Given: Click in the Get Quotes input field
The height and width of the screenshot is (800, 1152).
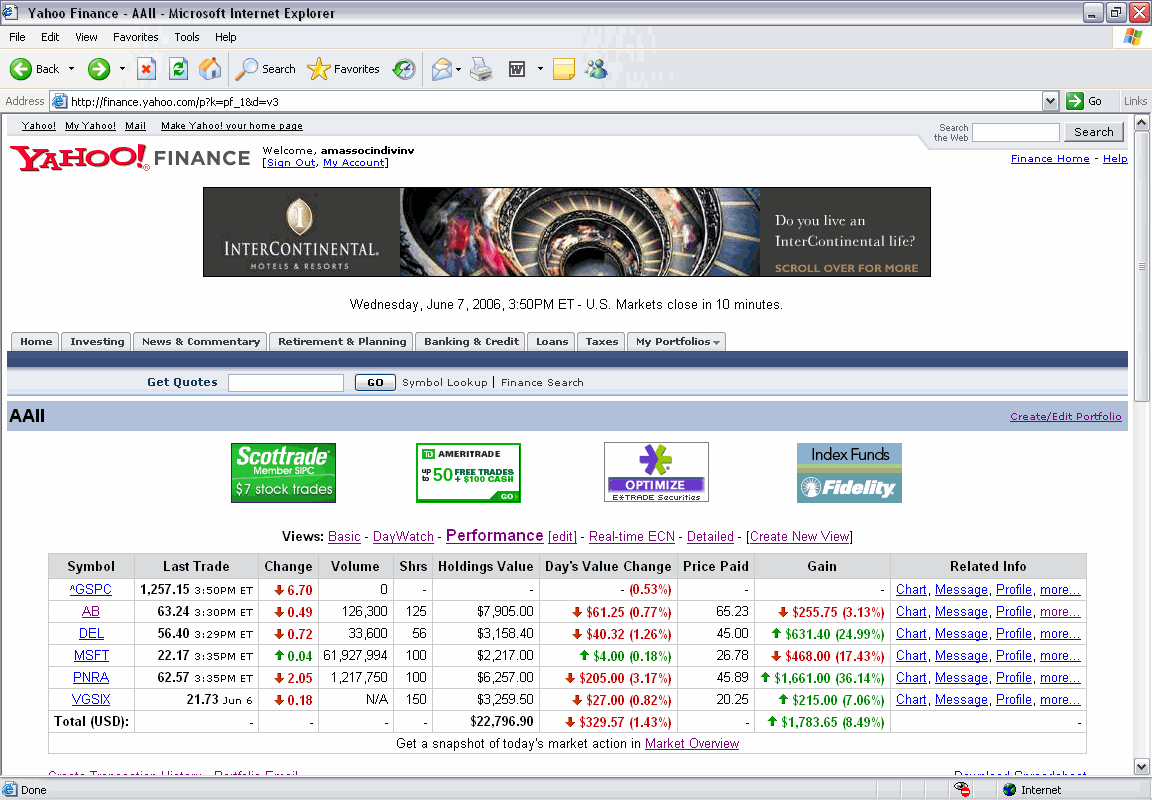Looking at the screenshot, I should (x=286, y=383).
